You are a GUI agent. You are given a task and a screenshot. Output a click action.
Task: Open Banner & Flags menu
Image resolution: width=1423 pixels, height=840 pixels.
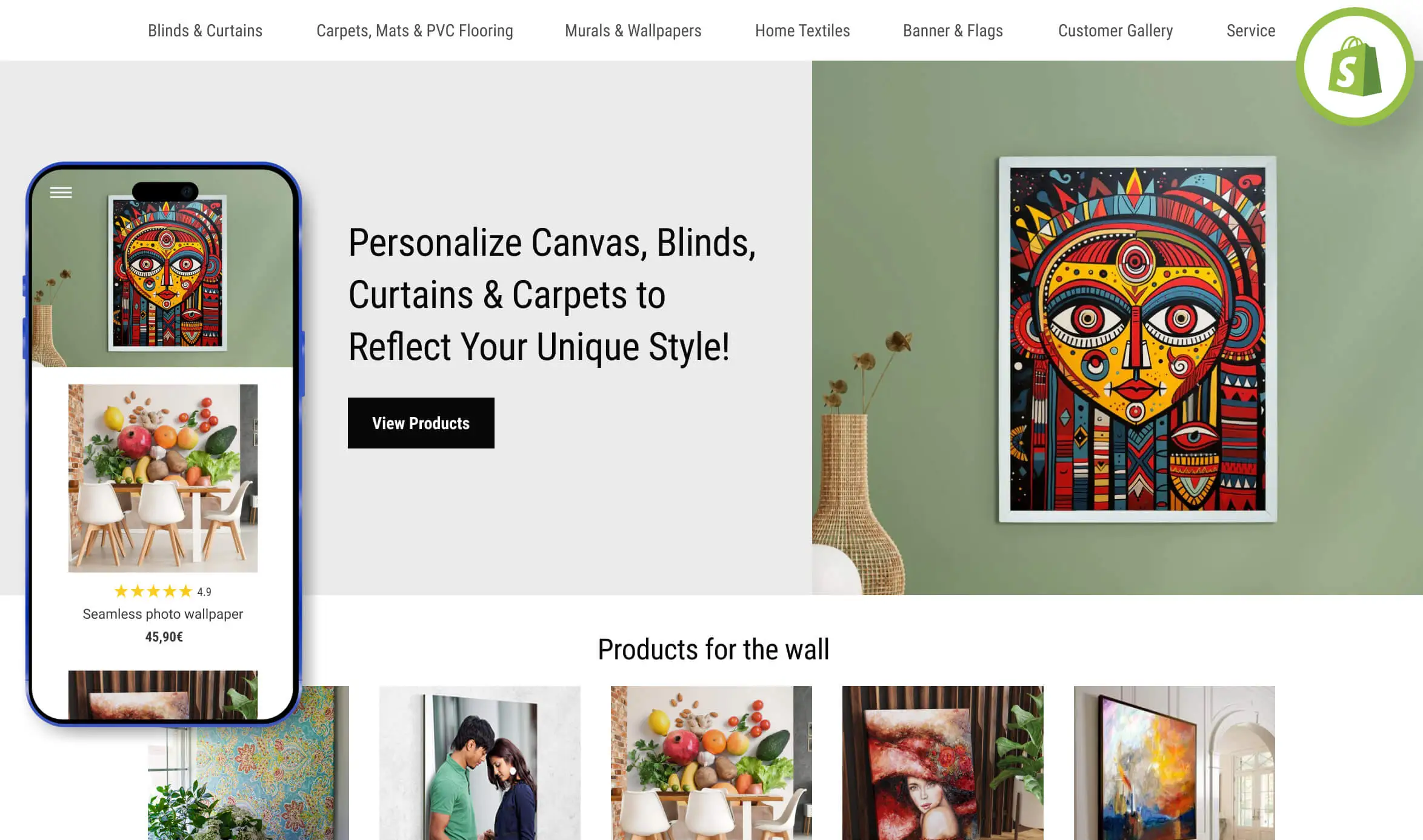[953, 30]
